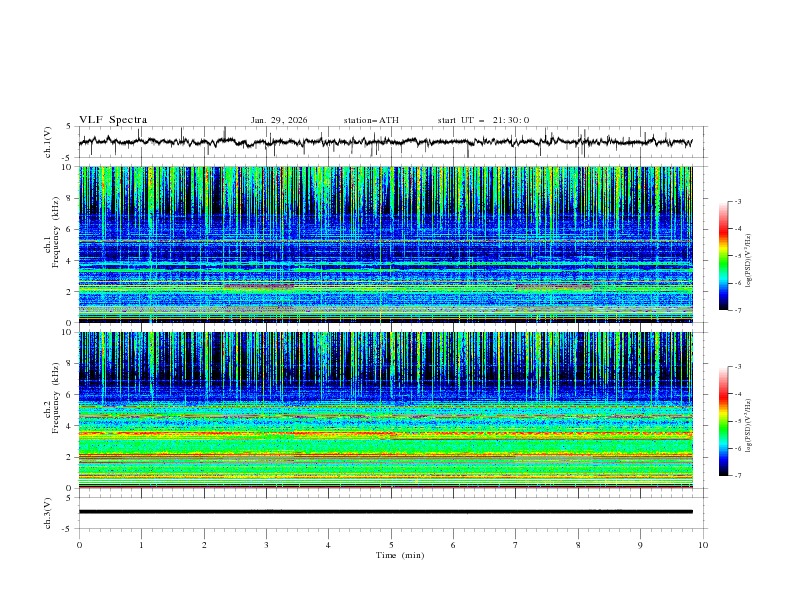Screen dimensions: 792x612
Task: Click the "-3" label on upper colorbar
Action: (736, 202)
